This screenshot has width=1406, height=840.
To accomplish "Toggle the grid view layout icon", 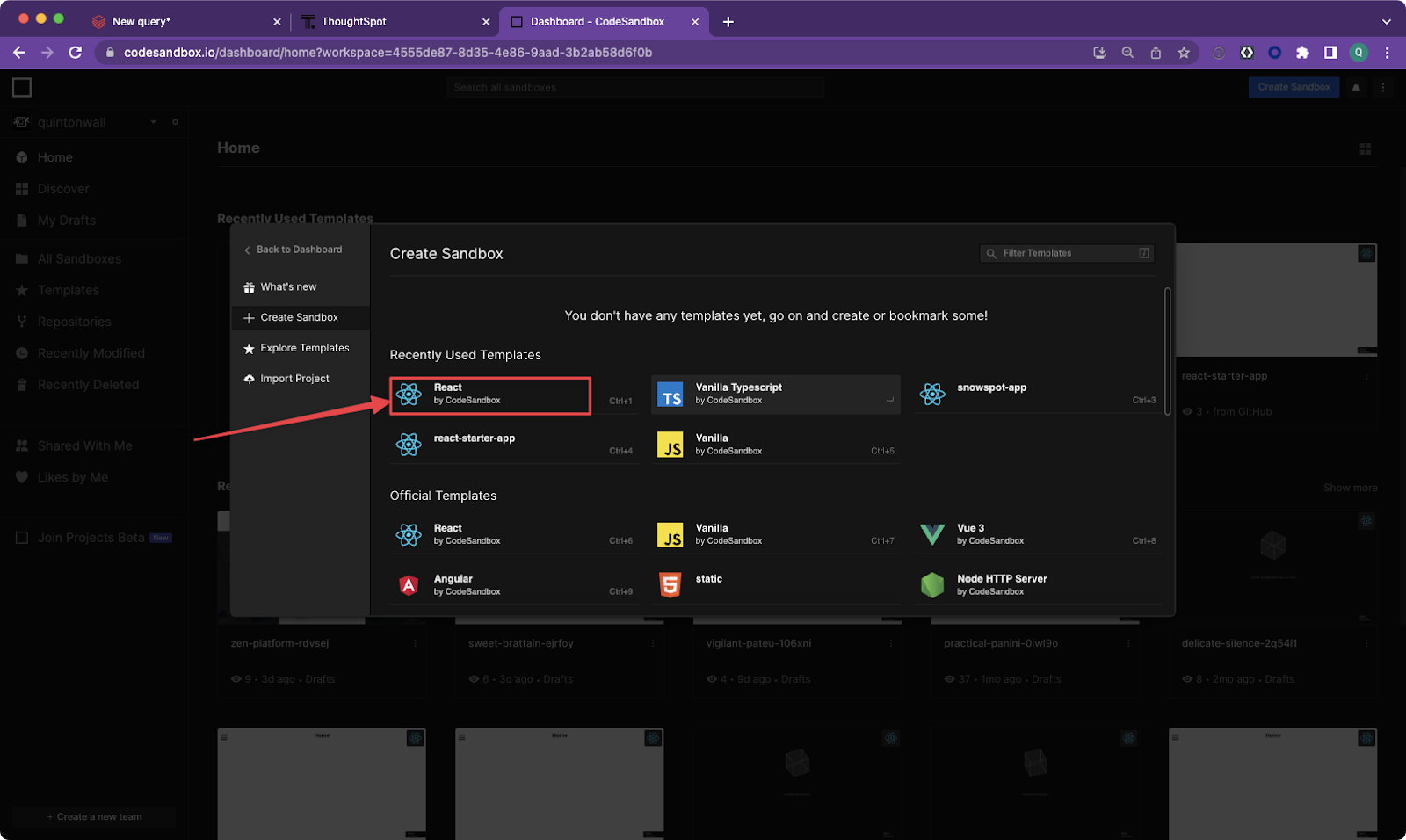I will point(1365,149).
